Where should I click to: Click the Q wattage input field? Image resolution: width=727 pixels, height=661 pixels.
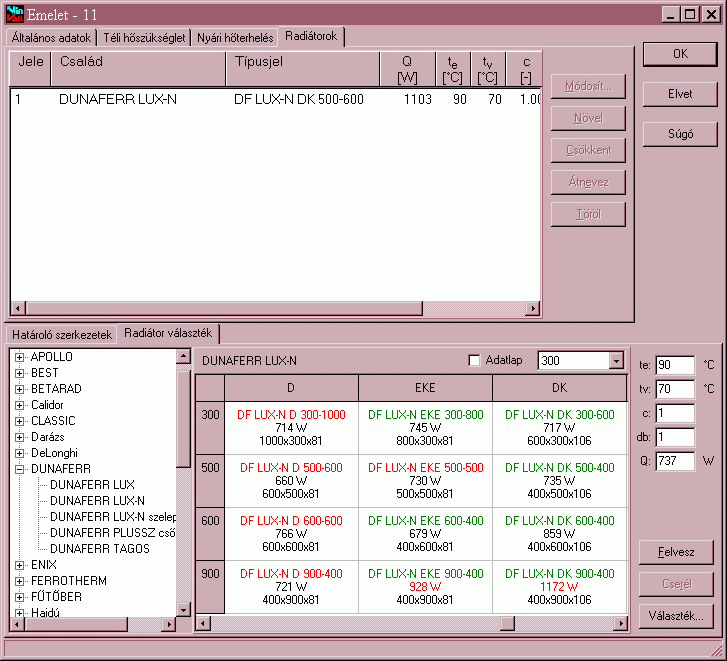click(x=675, y=461)
